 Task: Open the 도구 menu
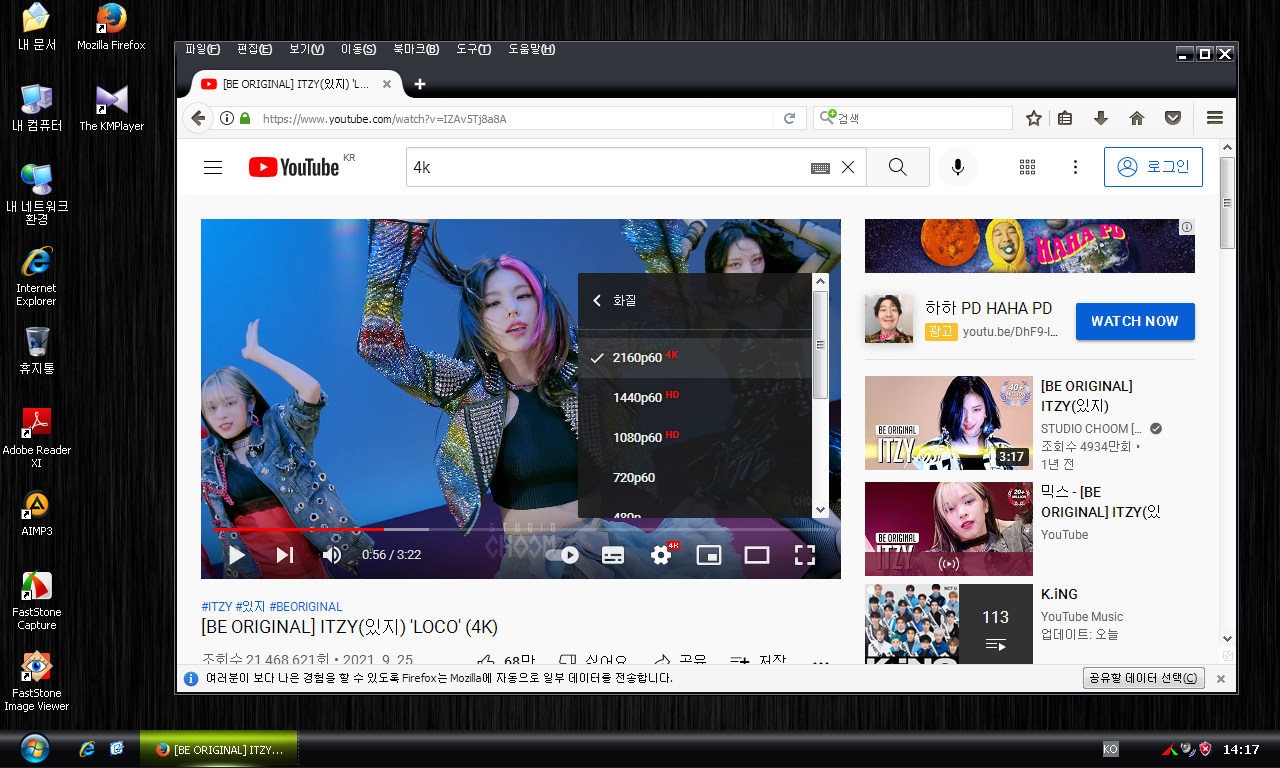[473, 49]
